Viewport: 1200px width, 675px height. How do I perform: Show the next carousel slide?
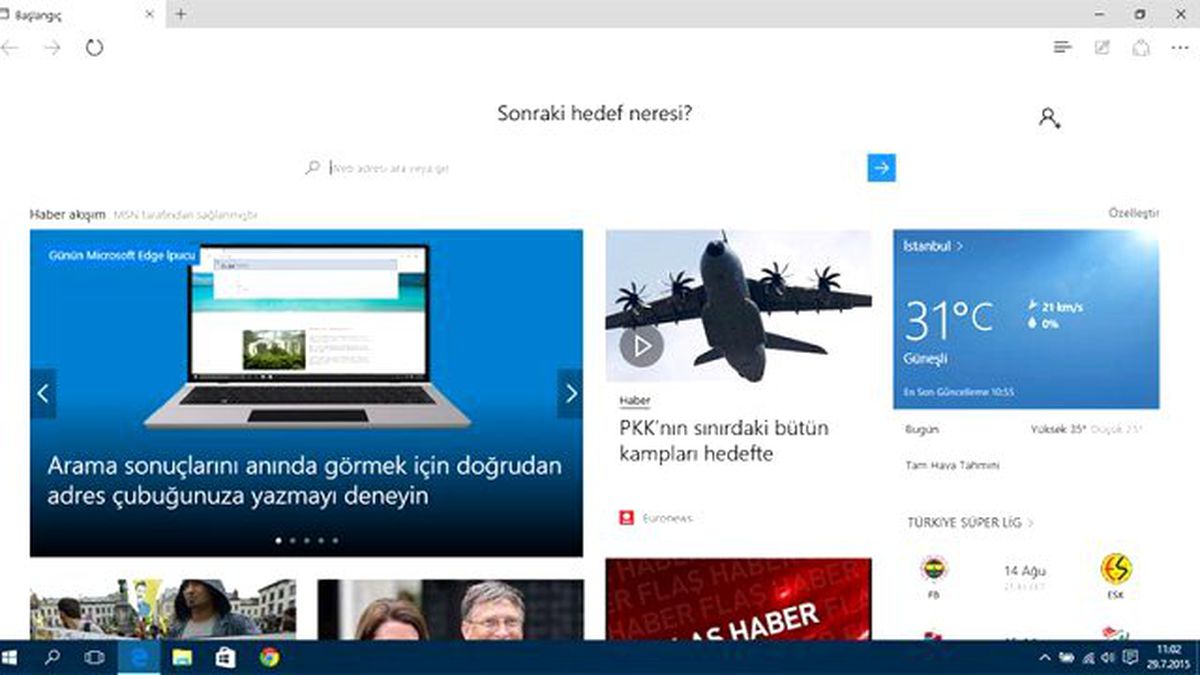point(570,394)
